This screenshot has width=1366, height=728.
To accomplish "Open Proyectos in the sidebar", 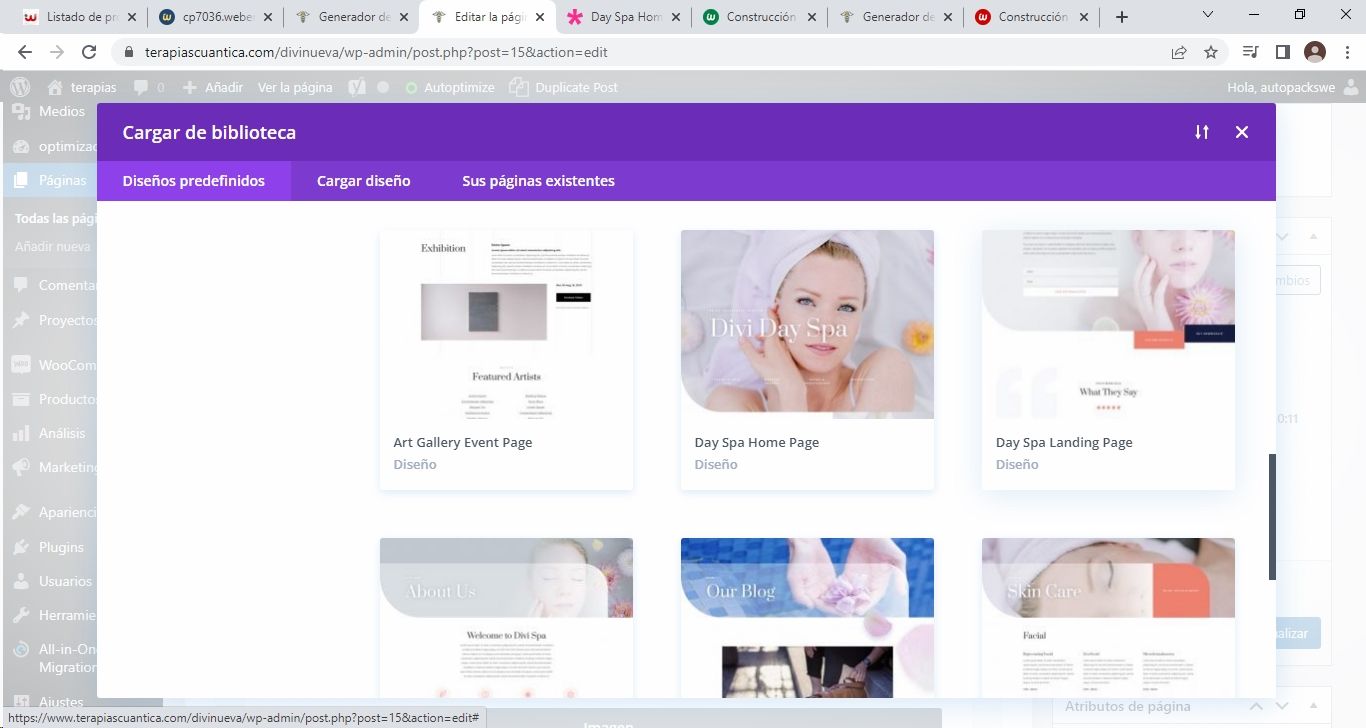I will click(53, 320).
